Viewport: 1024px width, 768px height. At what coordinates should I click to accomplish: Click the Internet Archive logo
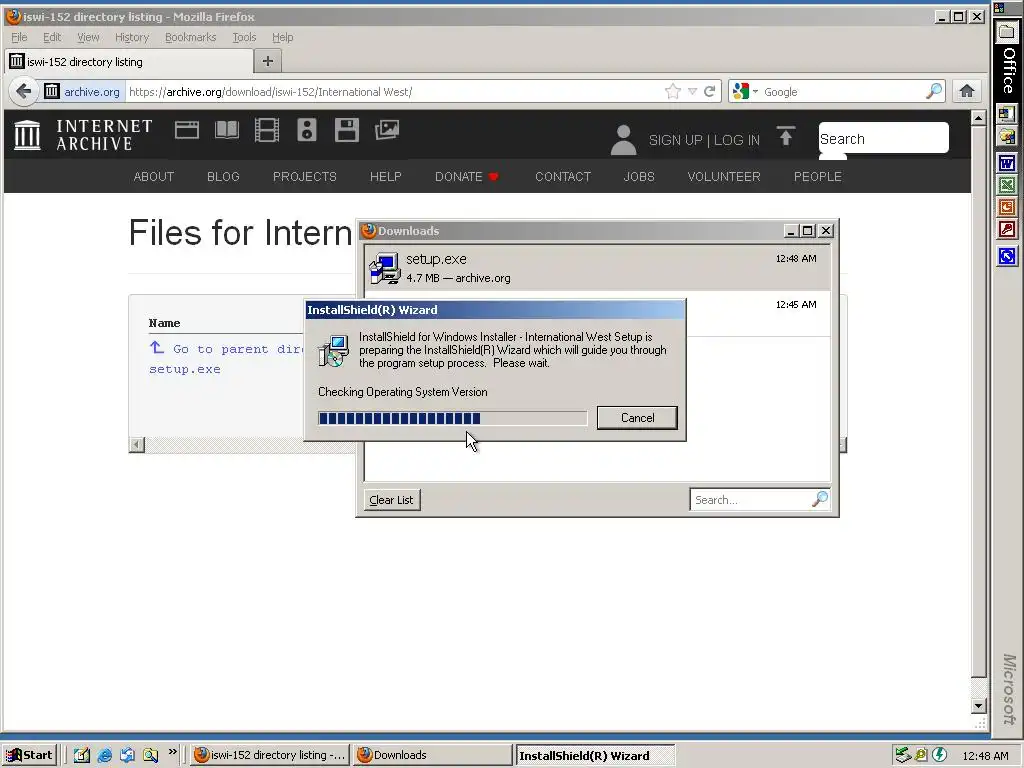click(x=83, y=135)
